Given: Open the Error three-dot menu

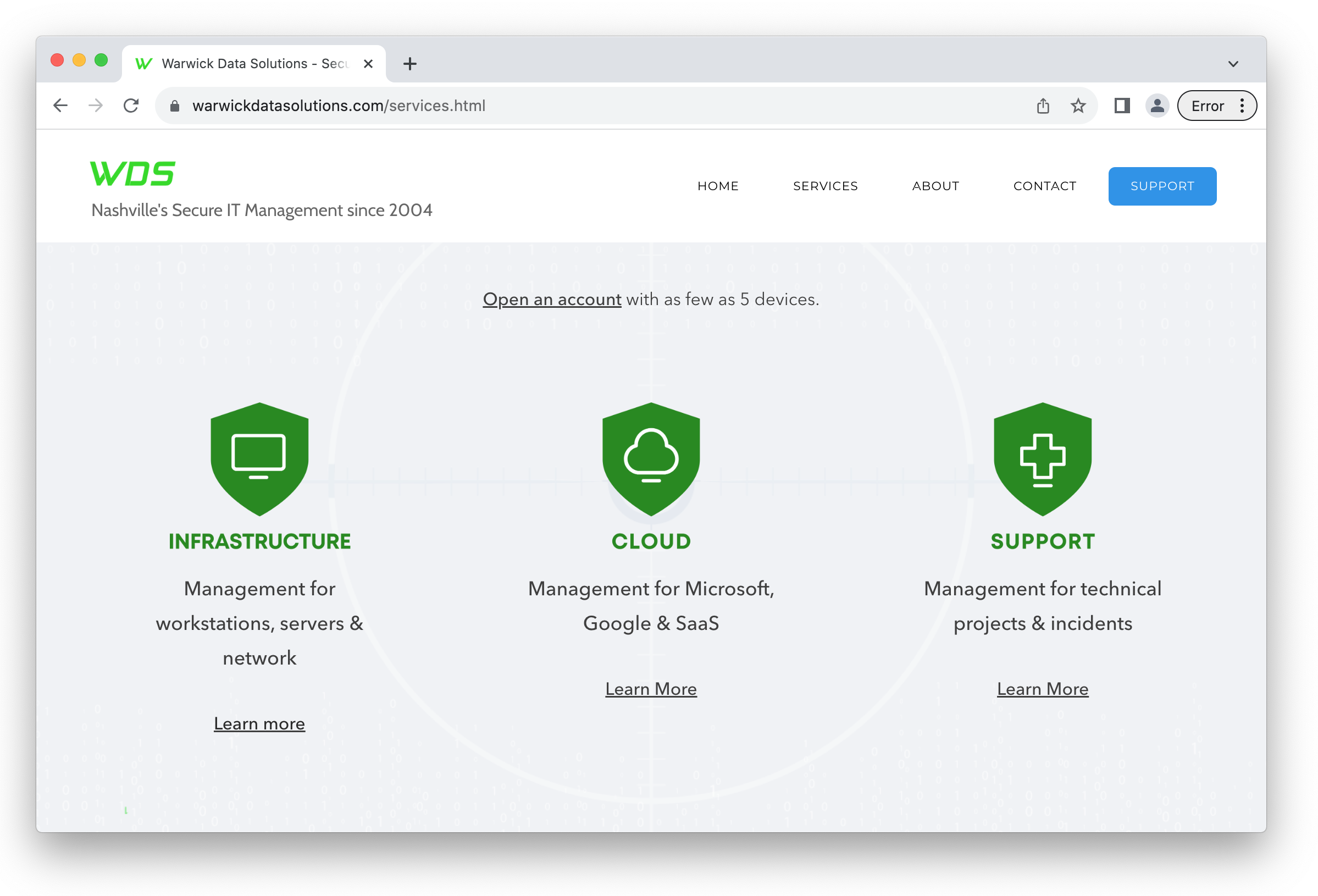Looking at the screenshot, I should (x=1242, y=106).
